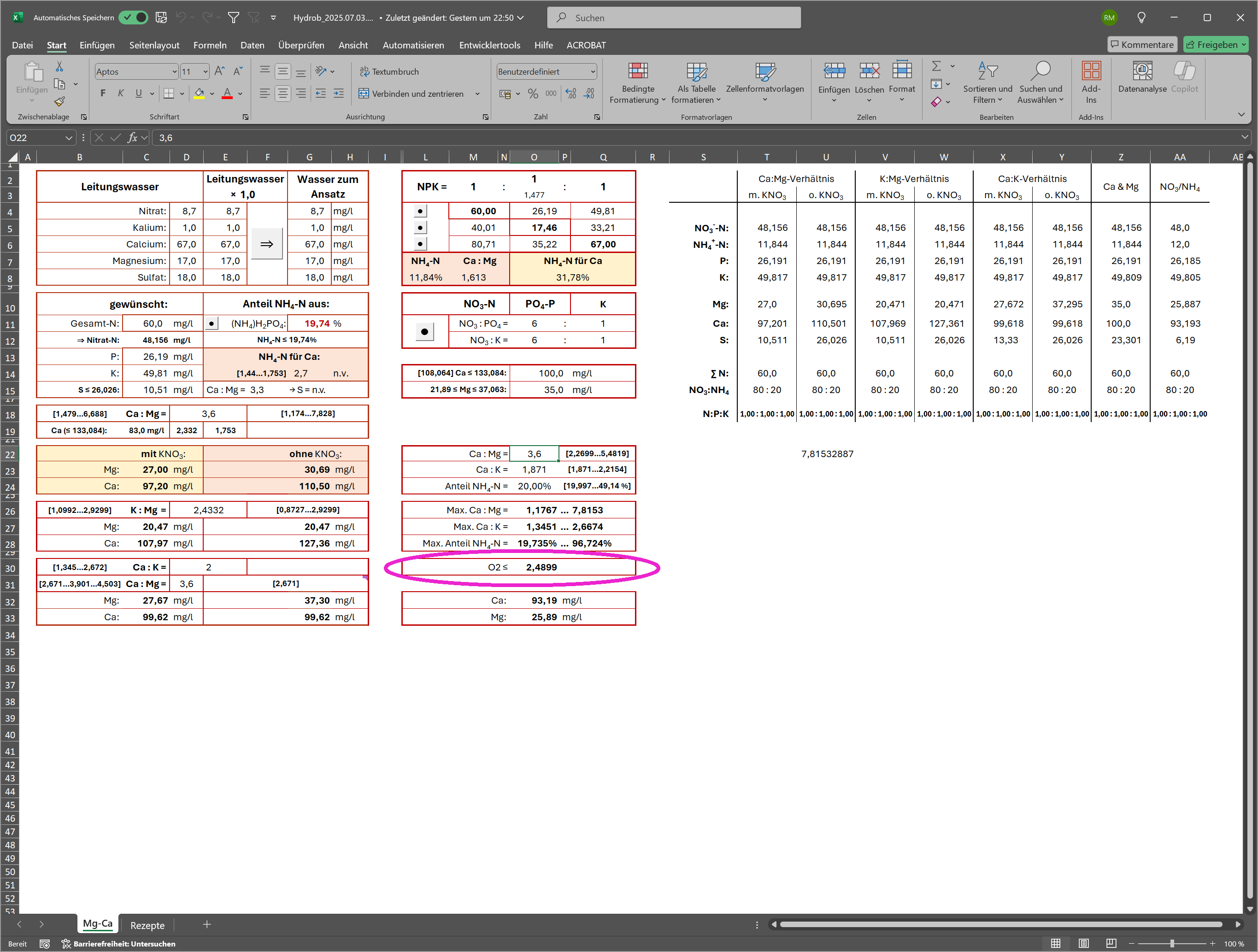
Task: Select large radio button beside NO3 : PO4
Action: tap(424, 332)
